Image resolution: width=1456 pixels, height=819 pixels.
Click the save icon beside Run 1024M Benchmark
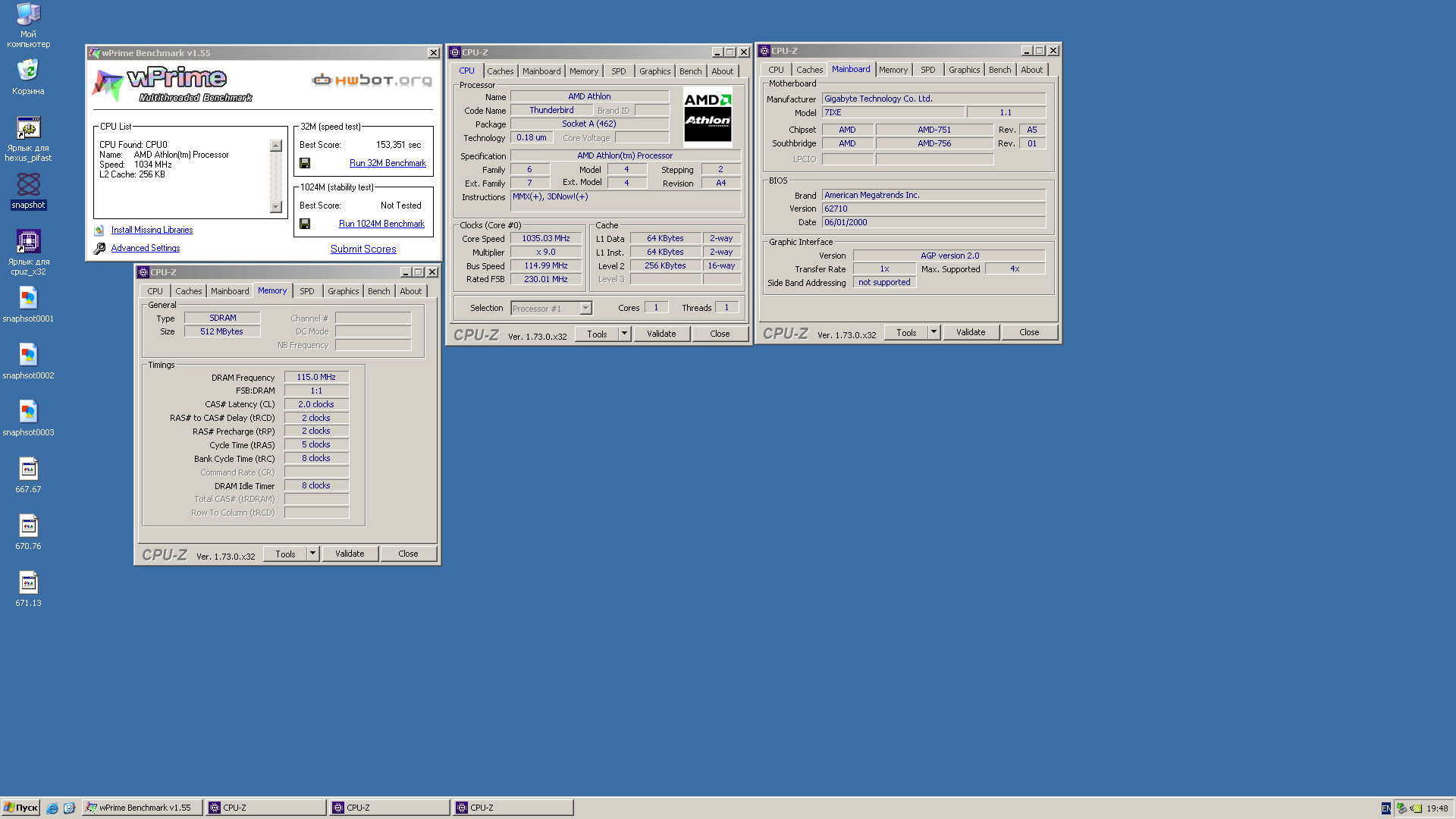click(x=305, y=224)
